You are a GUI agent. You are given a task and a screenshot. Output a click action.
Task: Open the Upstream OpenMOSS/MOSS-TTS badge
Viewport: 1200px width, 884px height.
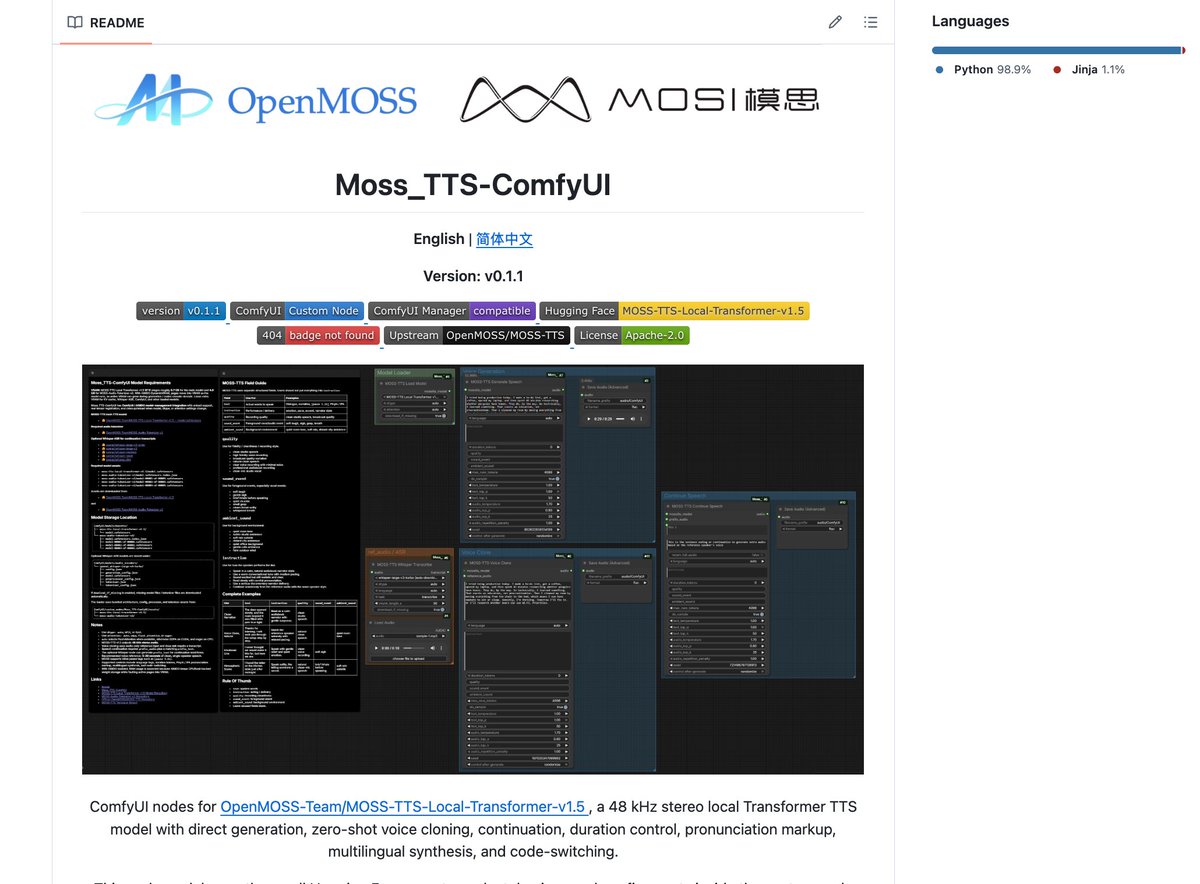click(x=476, y=335)
